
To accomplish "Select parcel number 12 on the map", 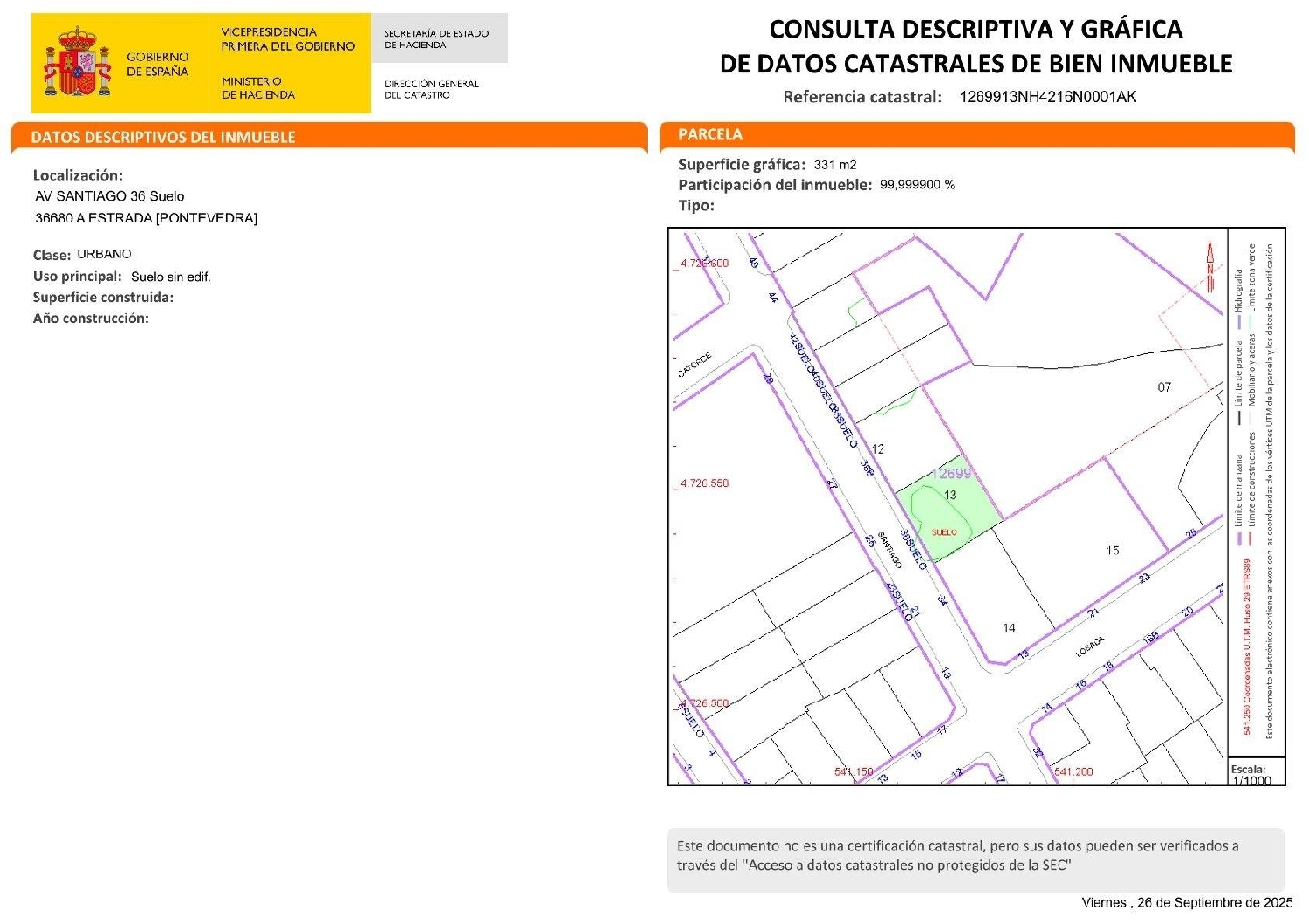I will pyautogui.click(x=878, y=449).
